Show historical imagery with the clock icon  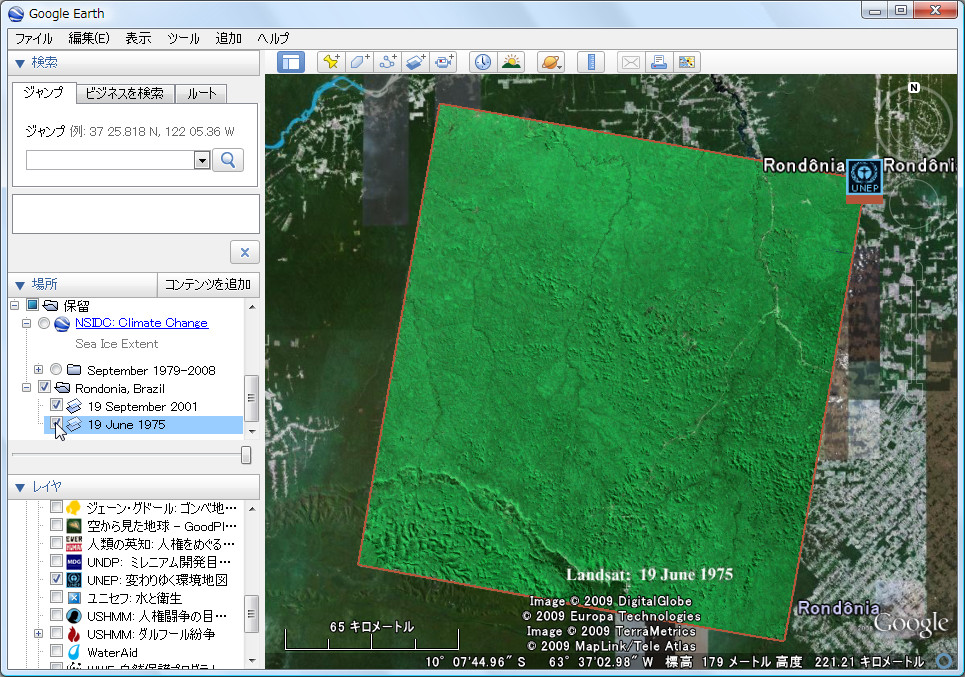tap(481, 61)
